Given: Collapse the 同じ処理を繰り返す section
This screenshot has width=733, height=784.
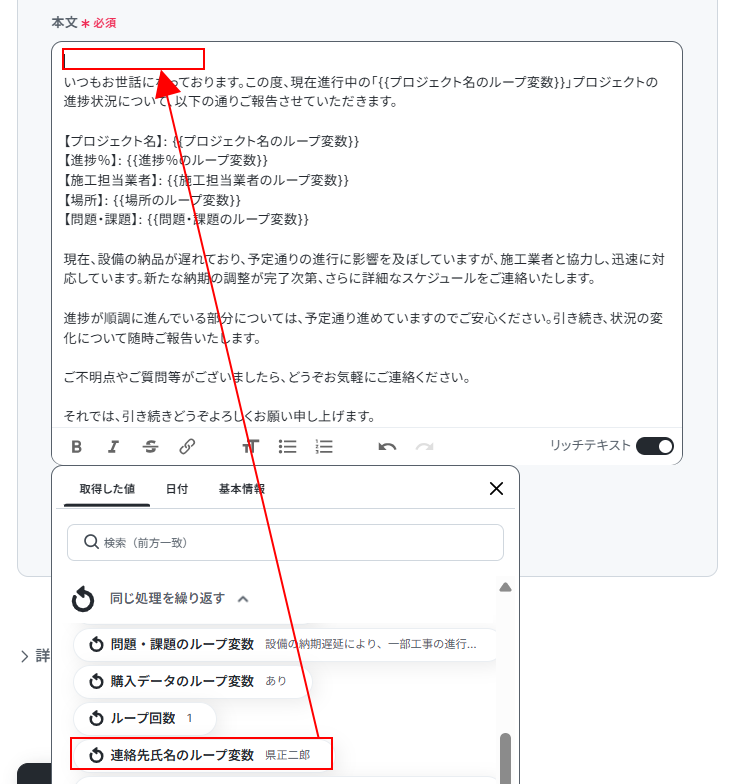Looking at the screenshot, I should click(243, 598).
